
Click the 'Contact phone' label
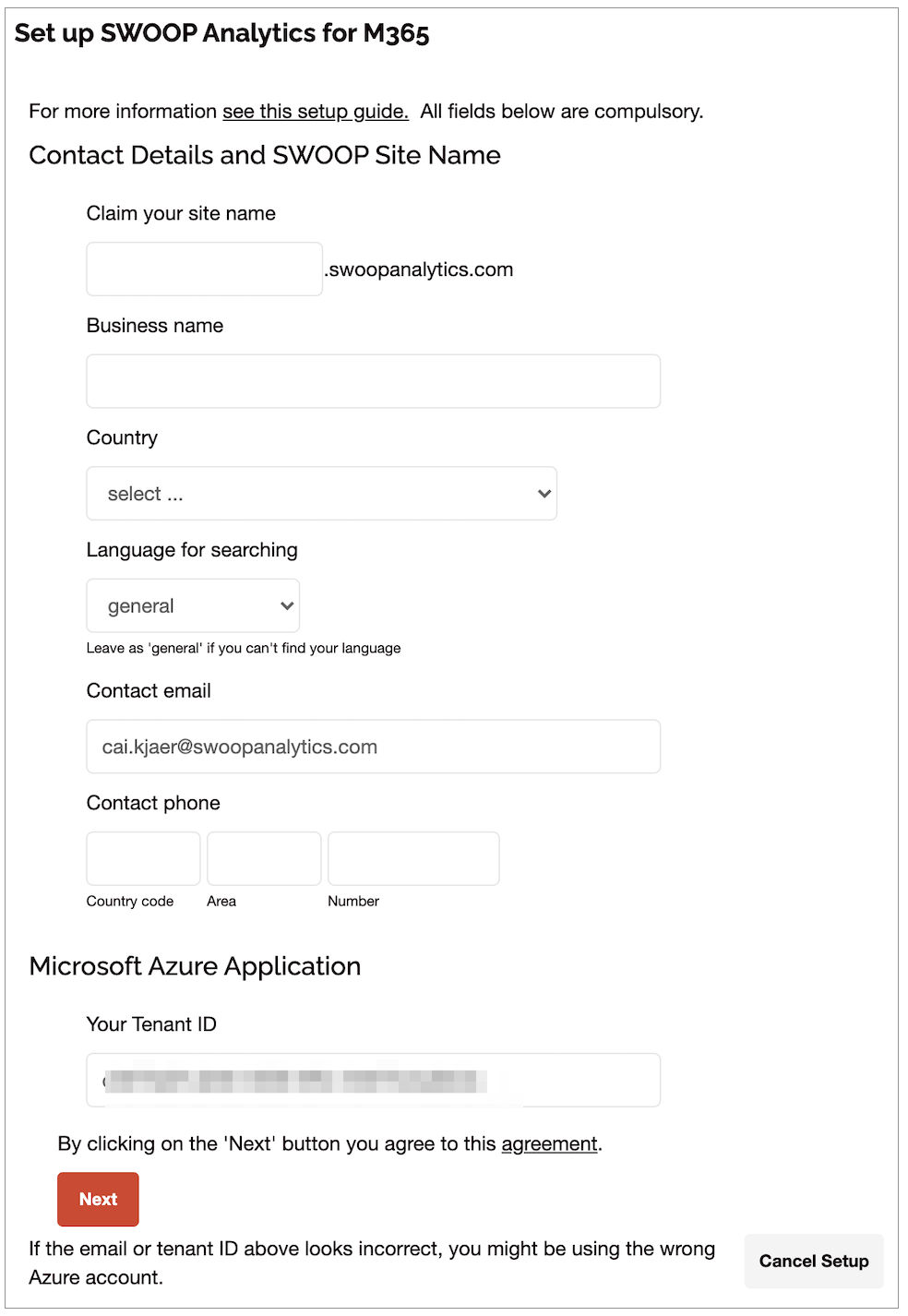153,803
